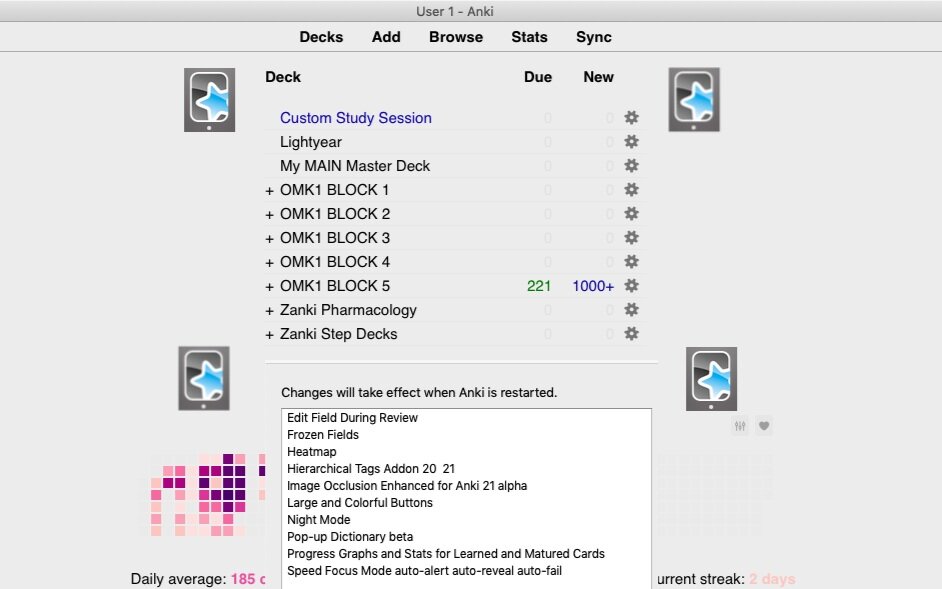Open My MAIN Master Deck
This screenshot has height=589, width=942.
[x=354, y=166]
